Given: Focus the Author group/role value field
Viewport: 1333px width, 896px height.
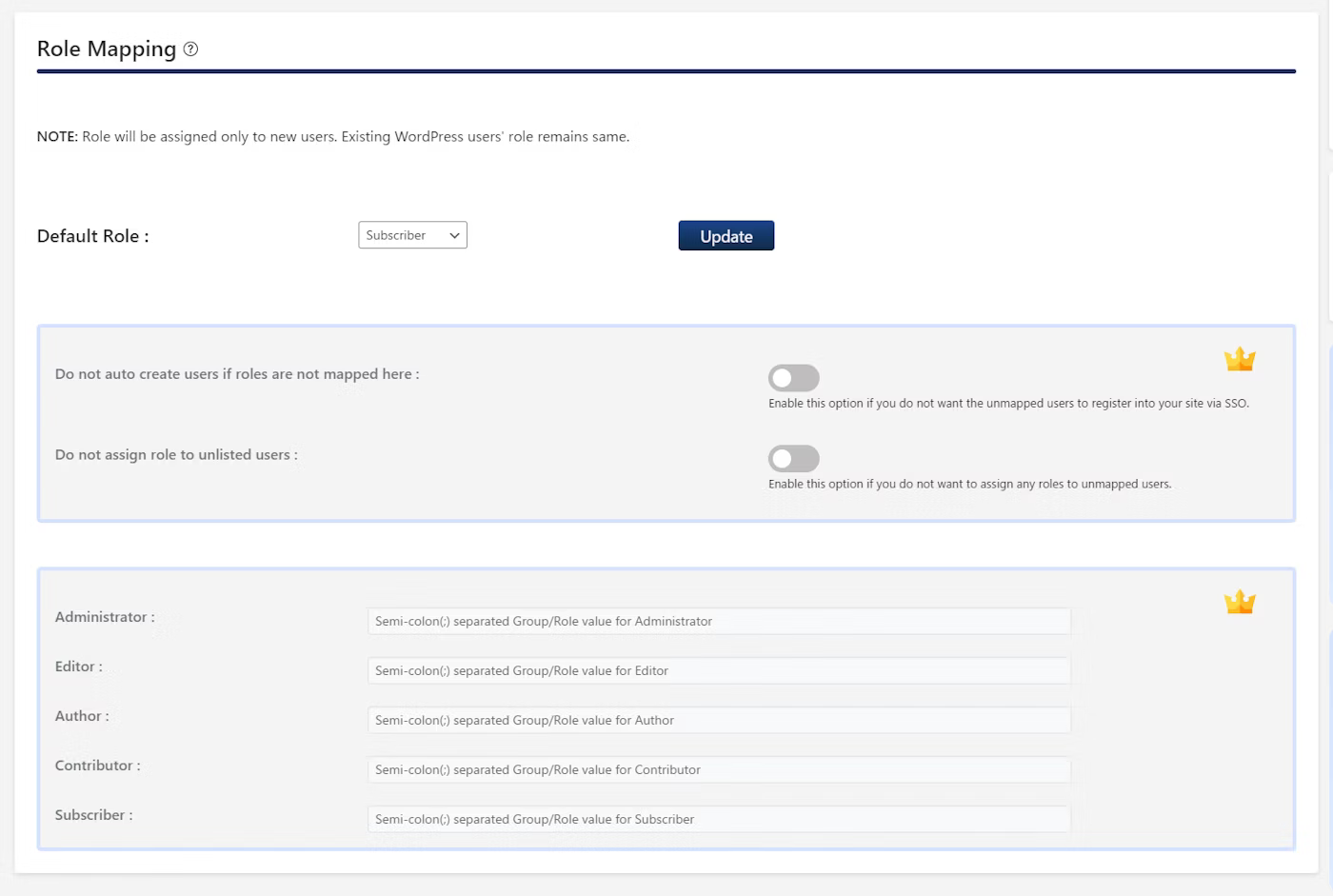Looking at the screenshot, I should tap(719, 720).
